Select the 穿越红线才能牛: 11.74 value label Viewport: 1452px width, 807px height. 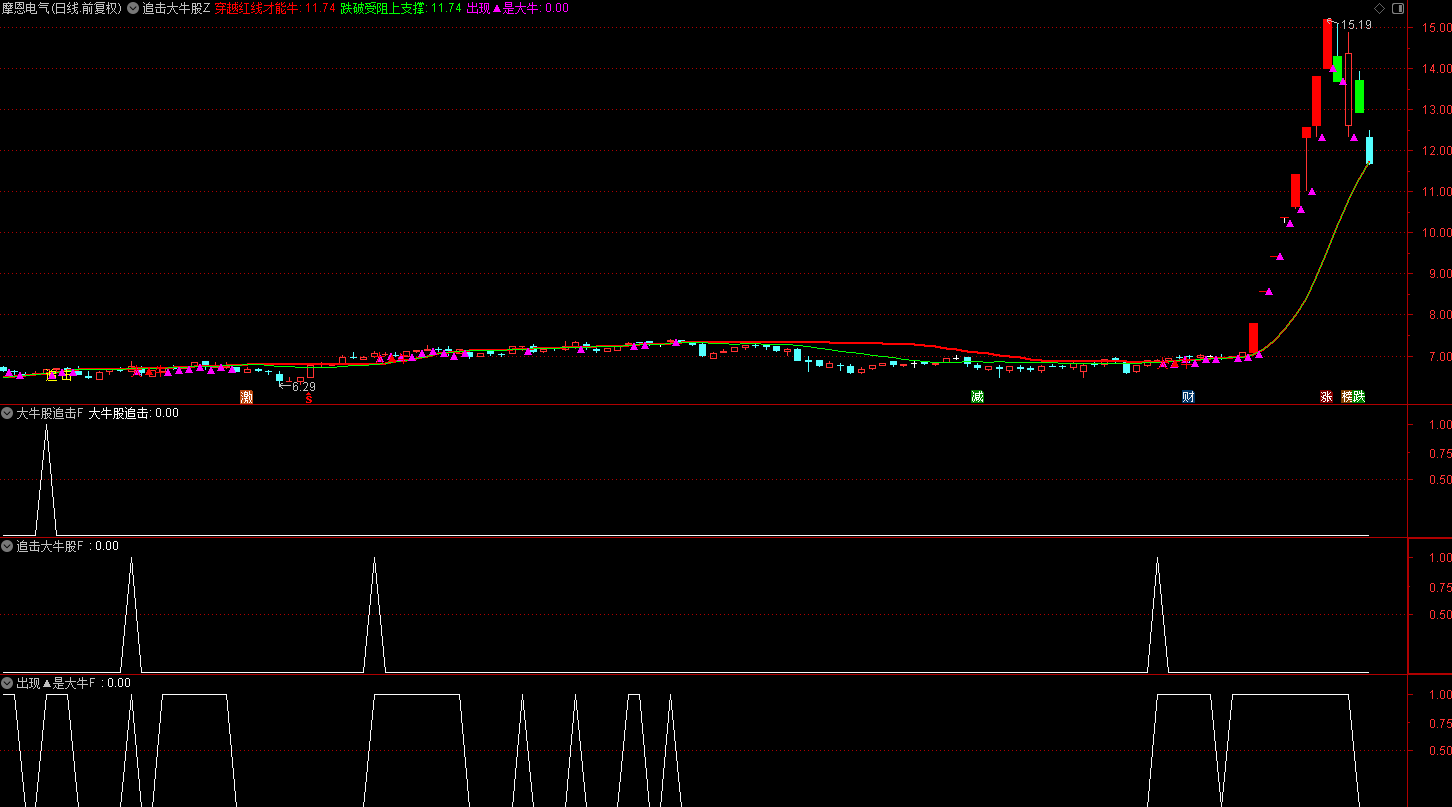(275, 8)
